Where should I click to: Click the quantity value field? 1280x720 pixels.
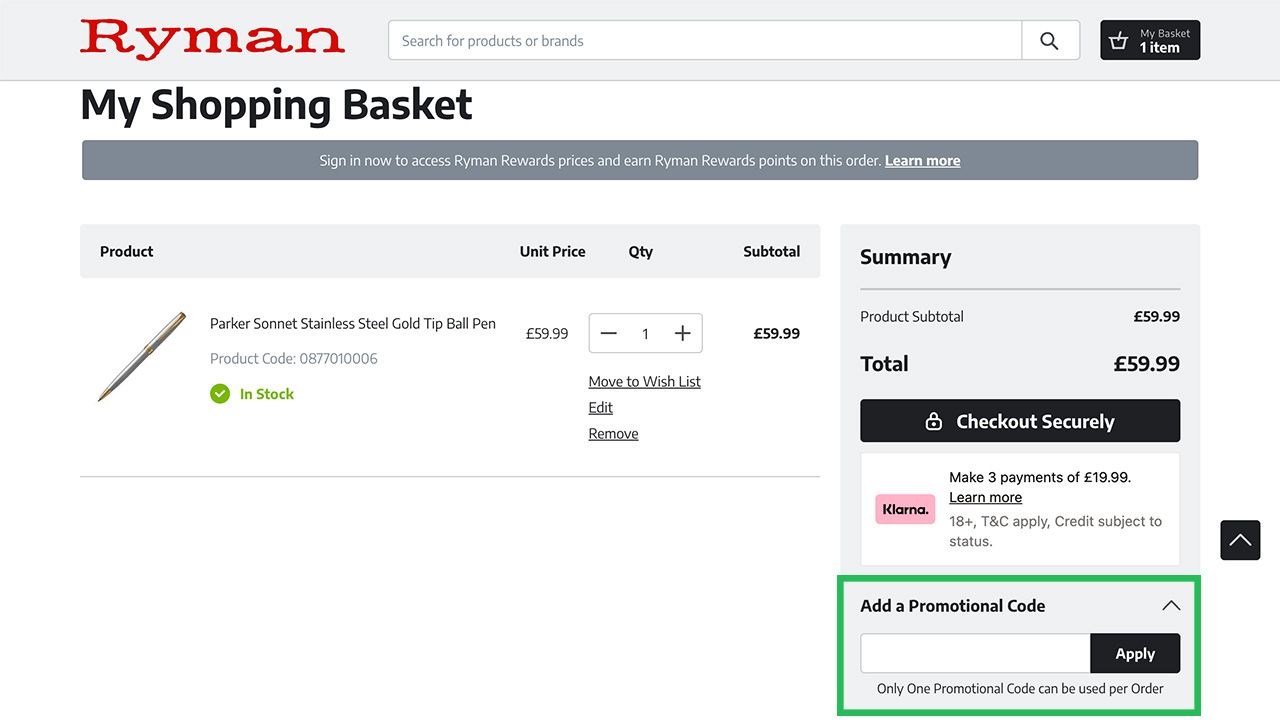tap(645, 333)
